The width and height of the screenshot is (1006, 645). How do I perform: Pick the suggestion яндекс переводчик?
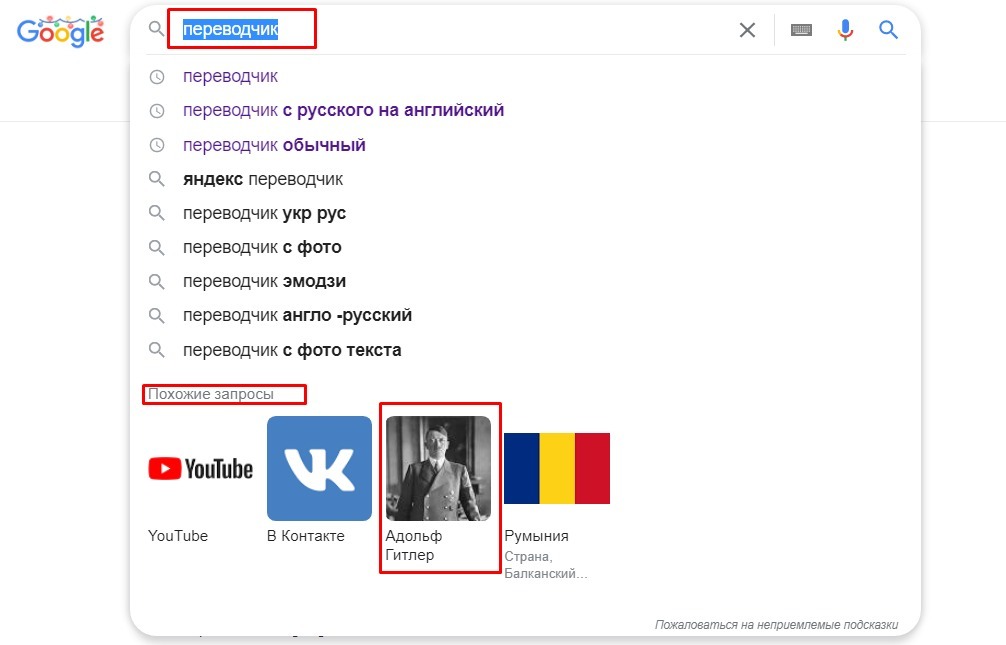point(262,179)
